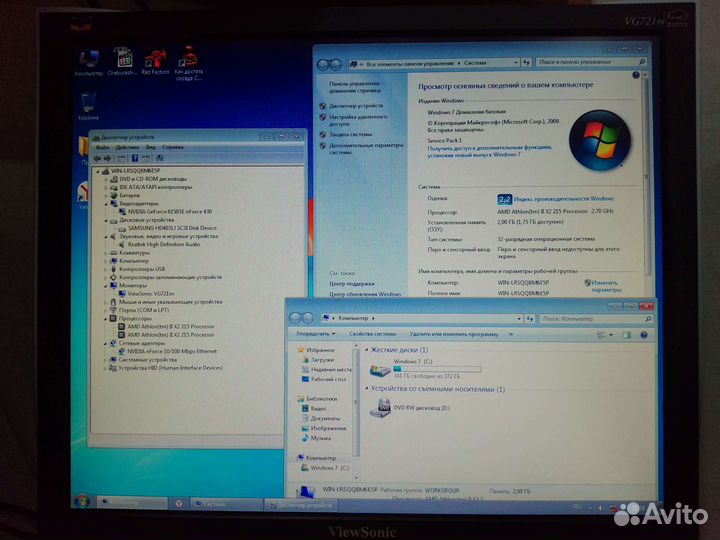
Task: Select Загрузки in navigation pane
Action: point(322,360)
